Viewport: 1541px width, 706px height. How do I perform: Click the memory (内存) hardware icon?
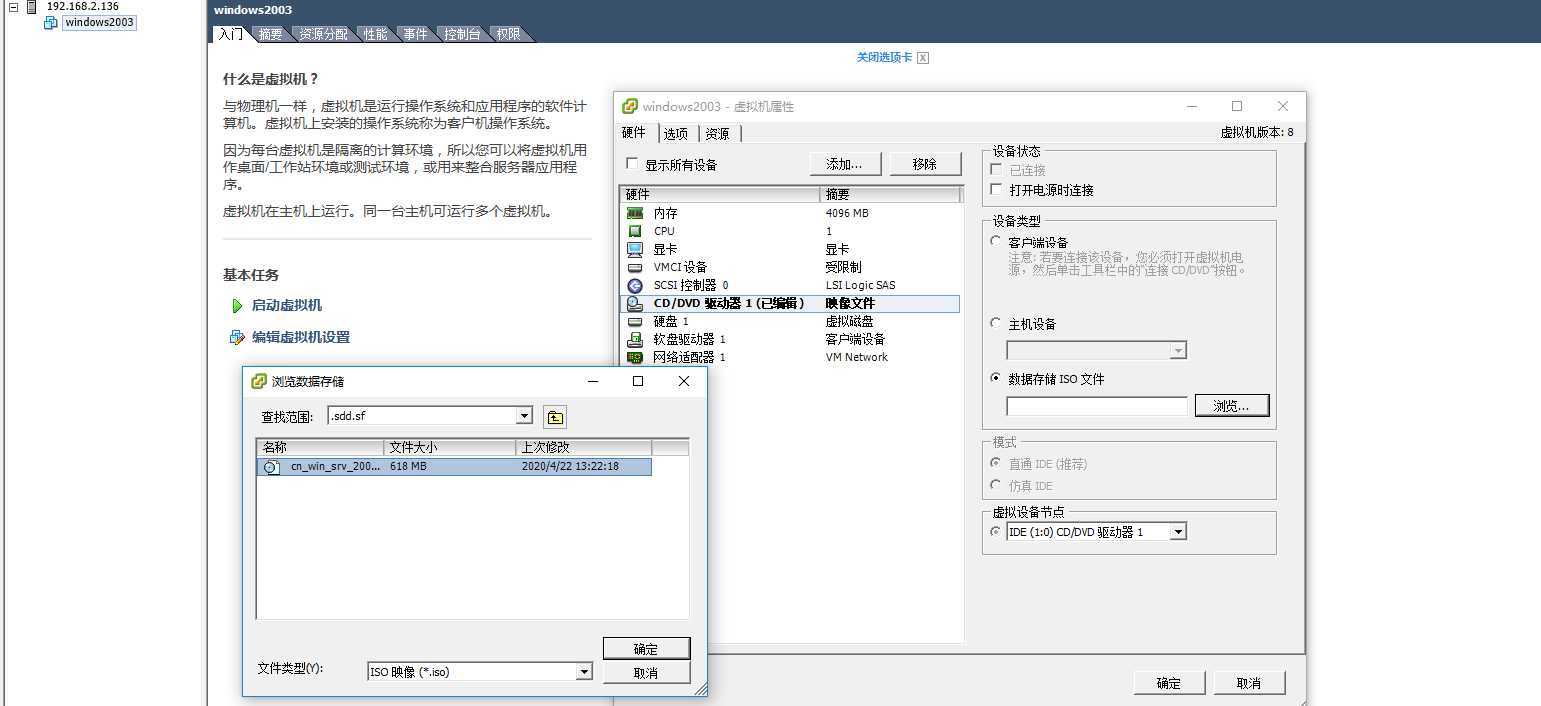click(x=634, y=213)
